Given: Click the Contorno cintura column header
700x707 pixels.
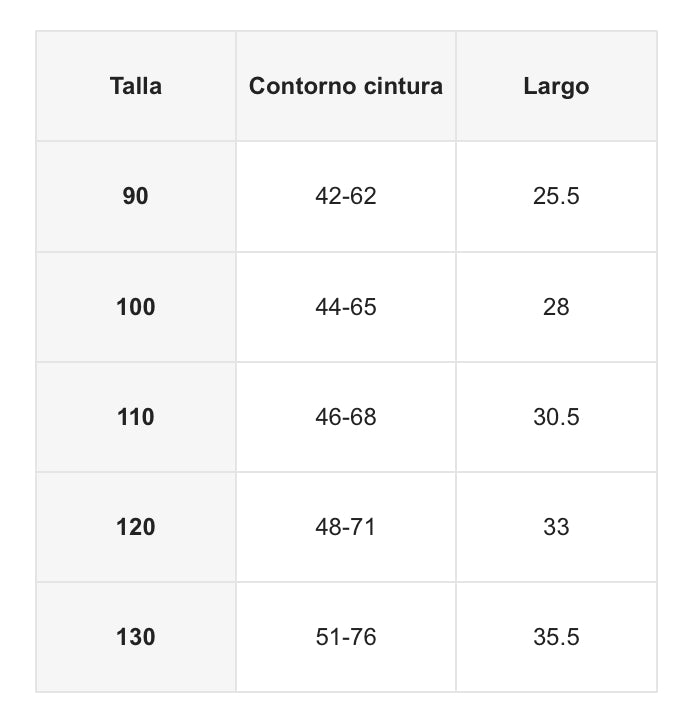Looking at the screenshot, I should [x=346, y=86].
